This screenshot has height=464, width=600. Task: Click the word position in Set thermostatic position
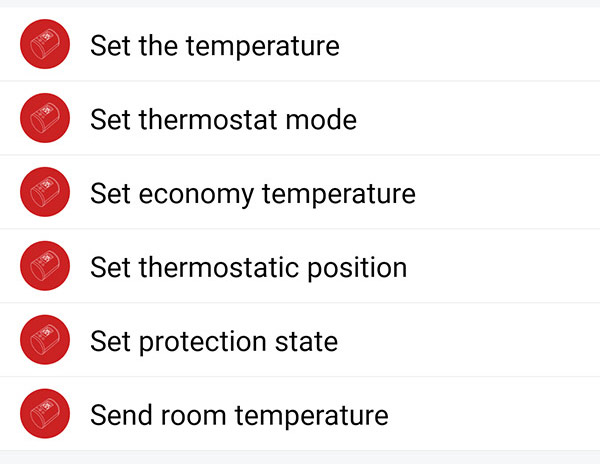click(357, 269)
